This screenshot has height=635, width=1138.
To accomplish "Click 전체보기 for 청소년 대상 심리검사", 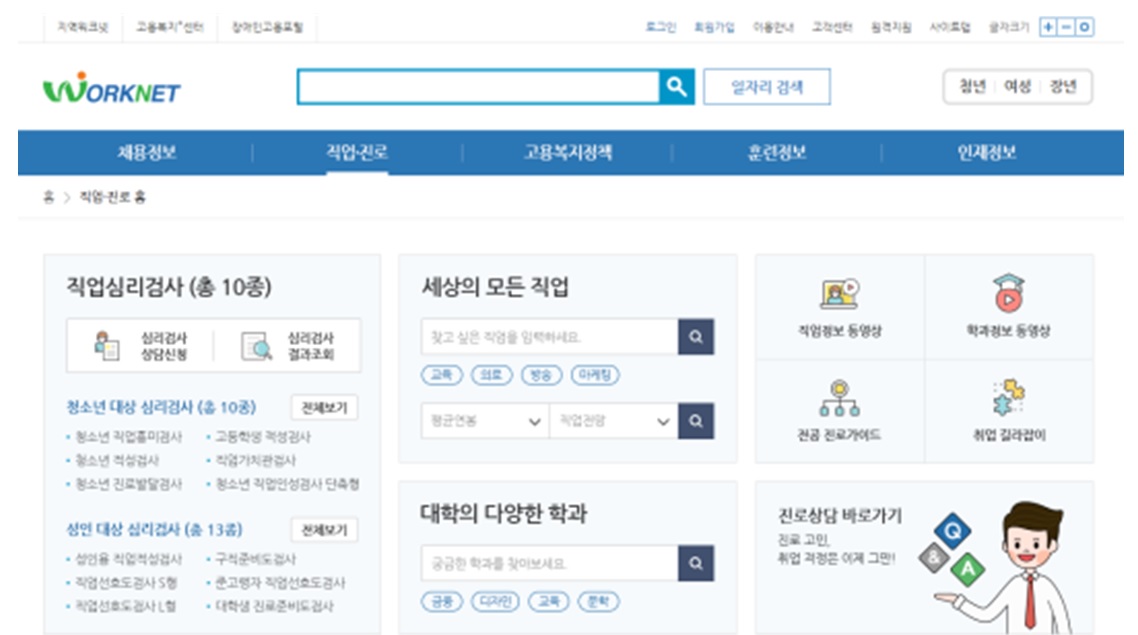I will pyautogui.click(x=324, y=408).
